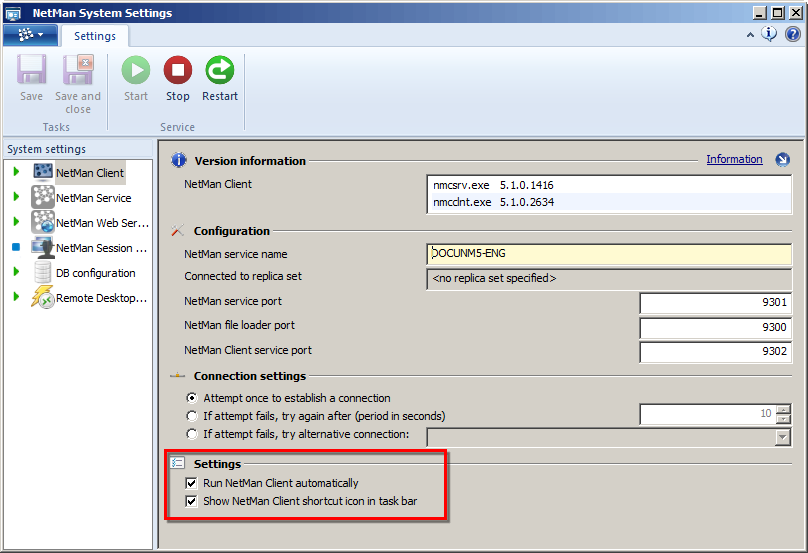The height and width of the screenshot is (553, 808).
Task: Collapse the ribbon with the up arrow
Action: [x=750, y=35]
